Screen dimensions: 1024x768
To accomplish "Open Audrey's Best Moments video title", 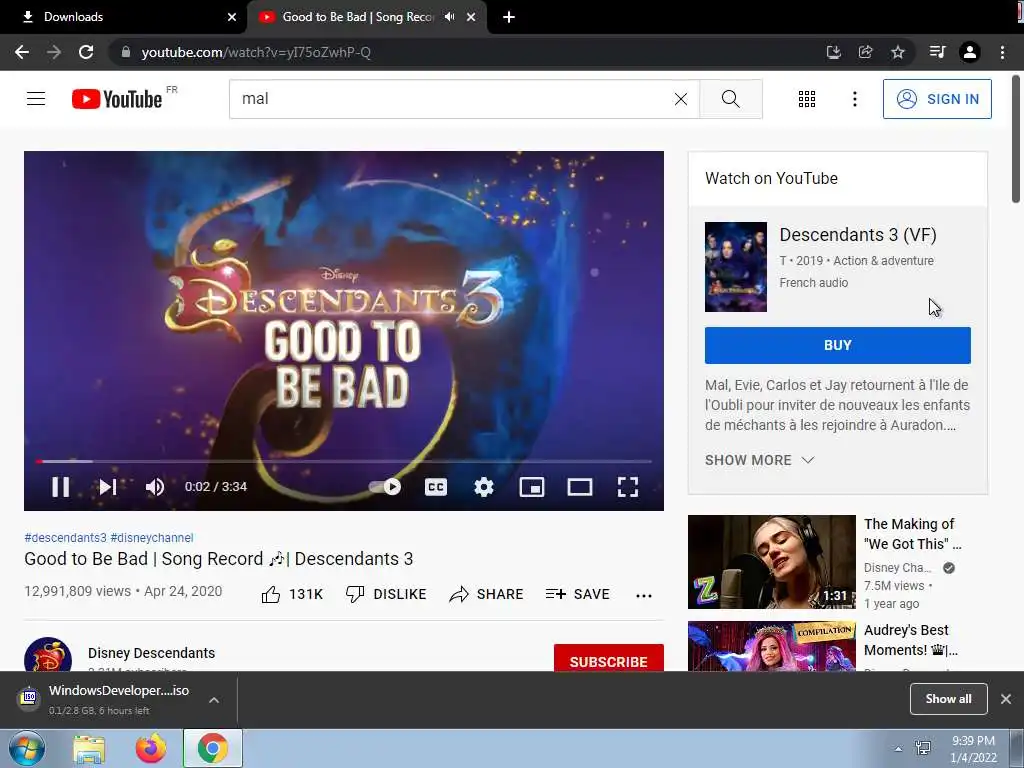I will 910,640.
